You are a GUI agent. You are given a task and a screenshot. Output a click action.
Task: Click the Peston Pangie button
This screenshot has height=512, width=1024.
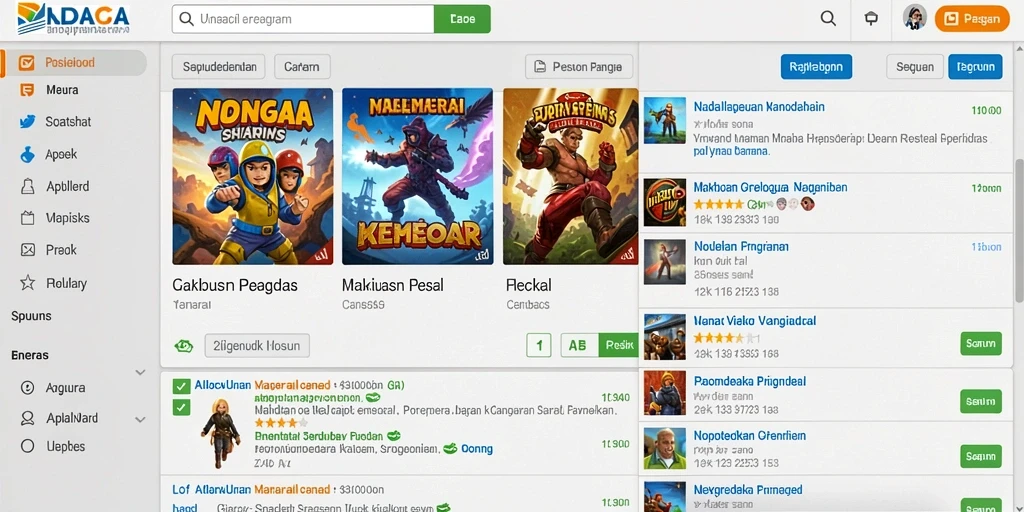coord(579,67)
